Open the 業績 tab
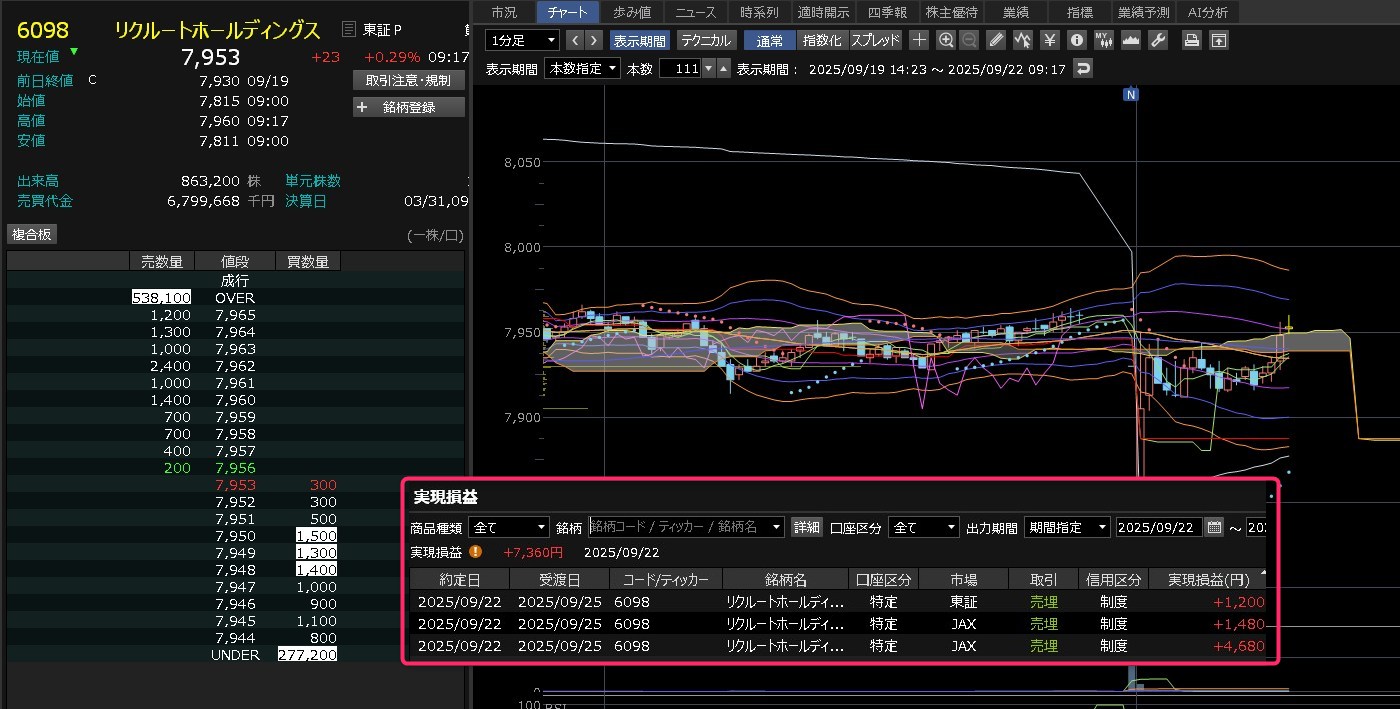This screenshot has width=1400, height=709. [1016, 12]
